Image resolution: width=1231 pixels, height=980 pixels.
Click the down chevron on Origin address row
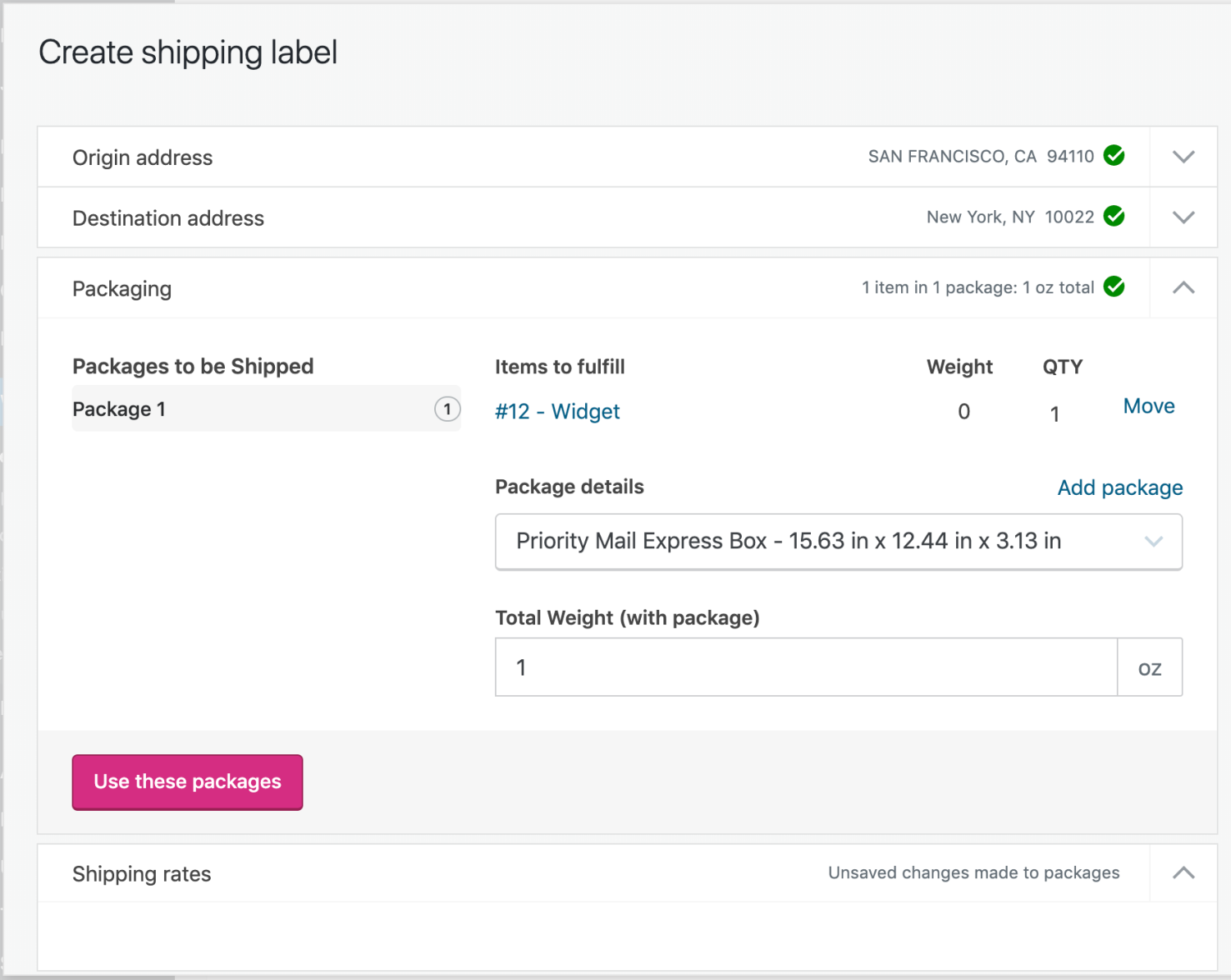(x=1183, y=156)
